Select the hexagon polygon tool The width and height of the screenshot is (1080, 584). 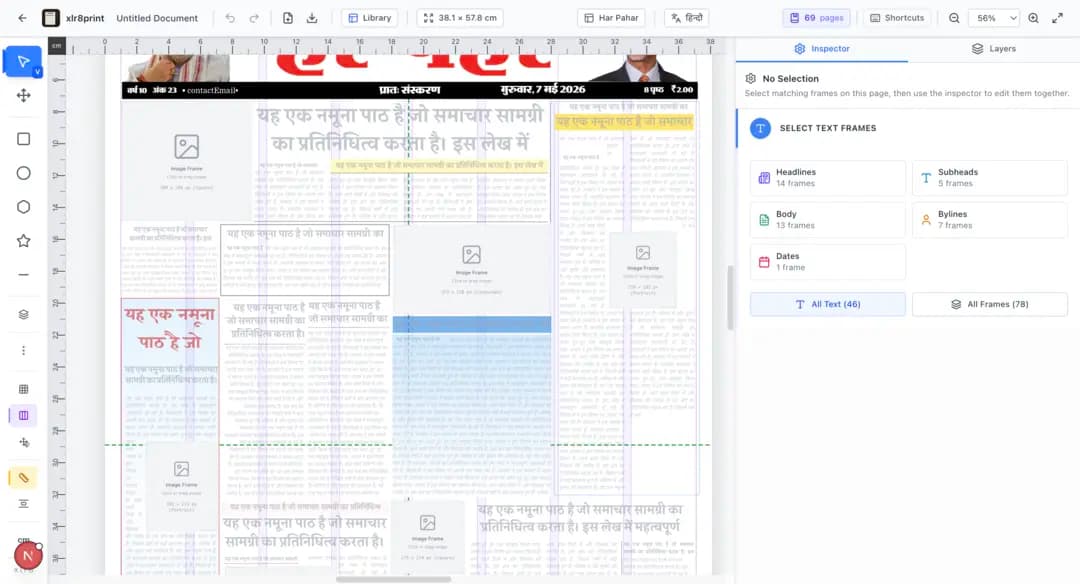coord(23,207)
